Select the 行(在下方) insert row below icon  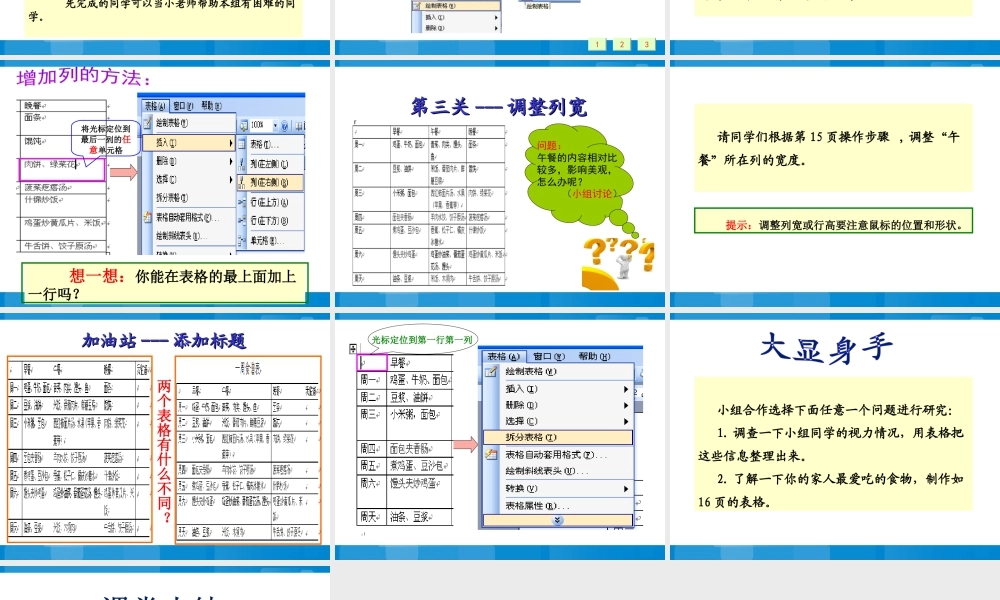point(243,218)
